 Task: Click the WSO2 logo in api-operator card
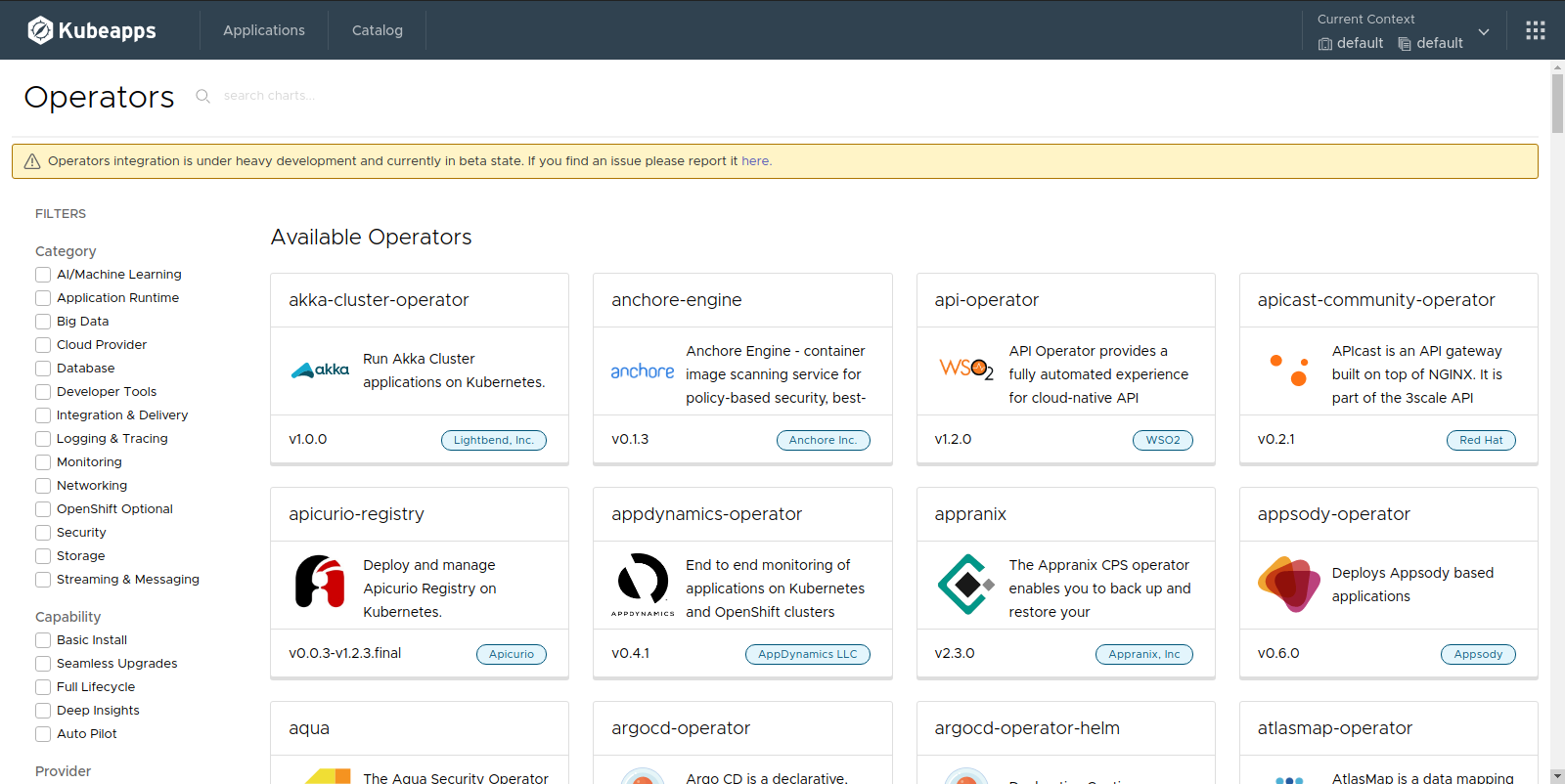pos(965,369)
